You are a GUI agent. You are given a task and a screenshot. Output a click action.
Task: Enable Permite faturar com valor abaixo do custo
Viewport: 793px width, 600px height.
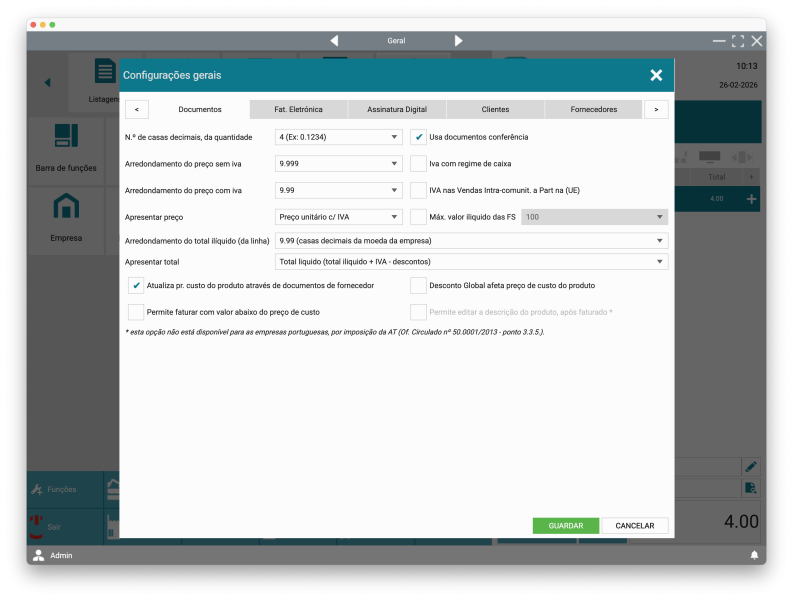(x=136, y=312)
